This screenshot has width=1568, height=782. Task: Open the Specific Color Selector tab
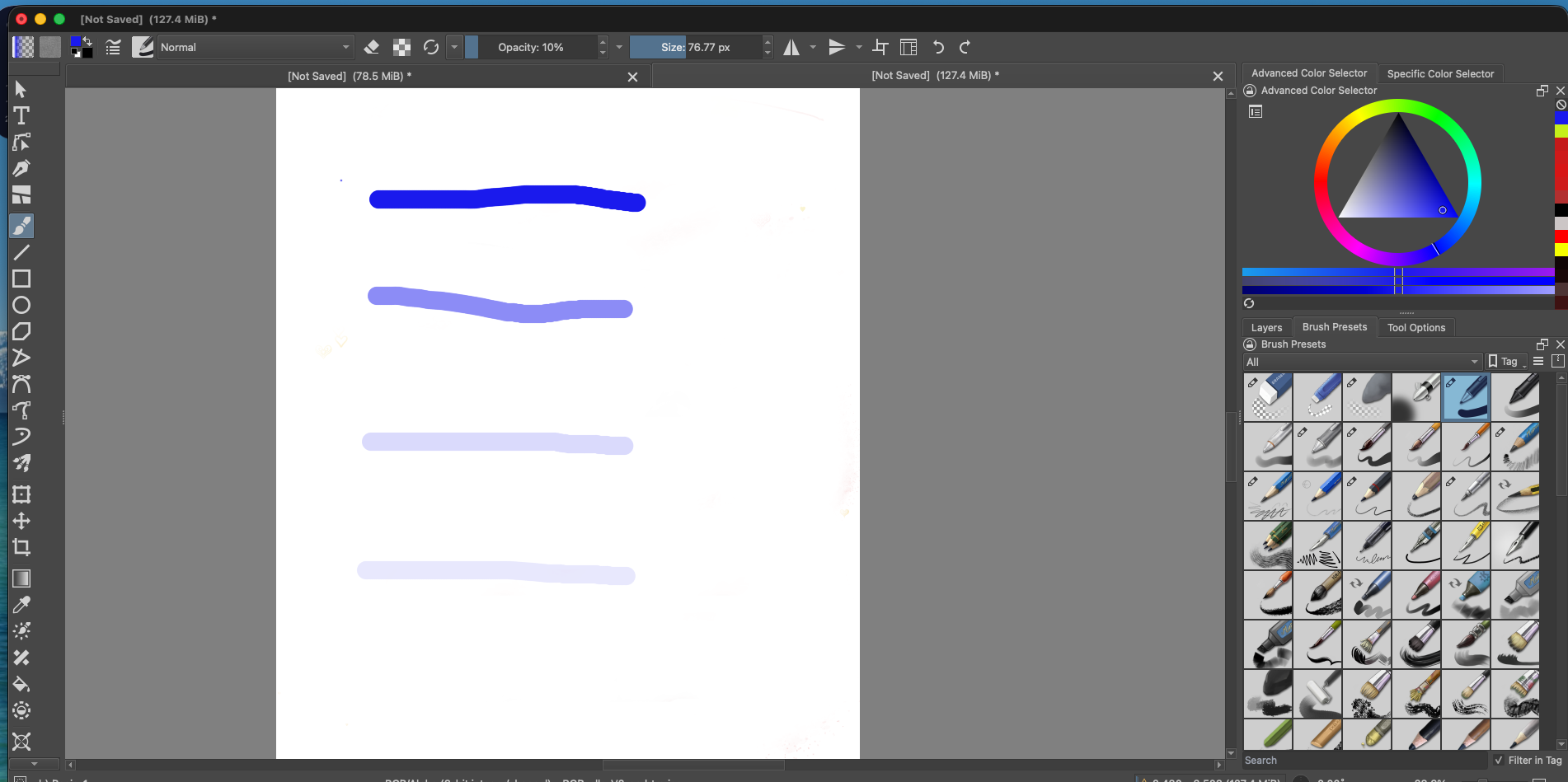[1440, 73]
